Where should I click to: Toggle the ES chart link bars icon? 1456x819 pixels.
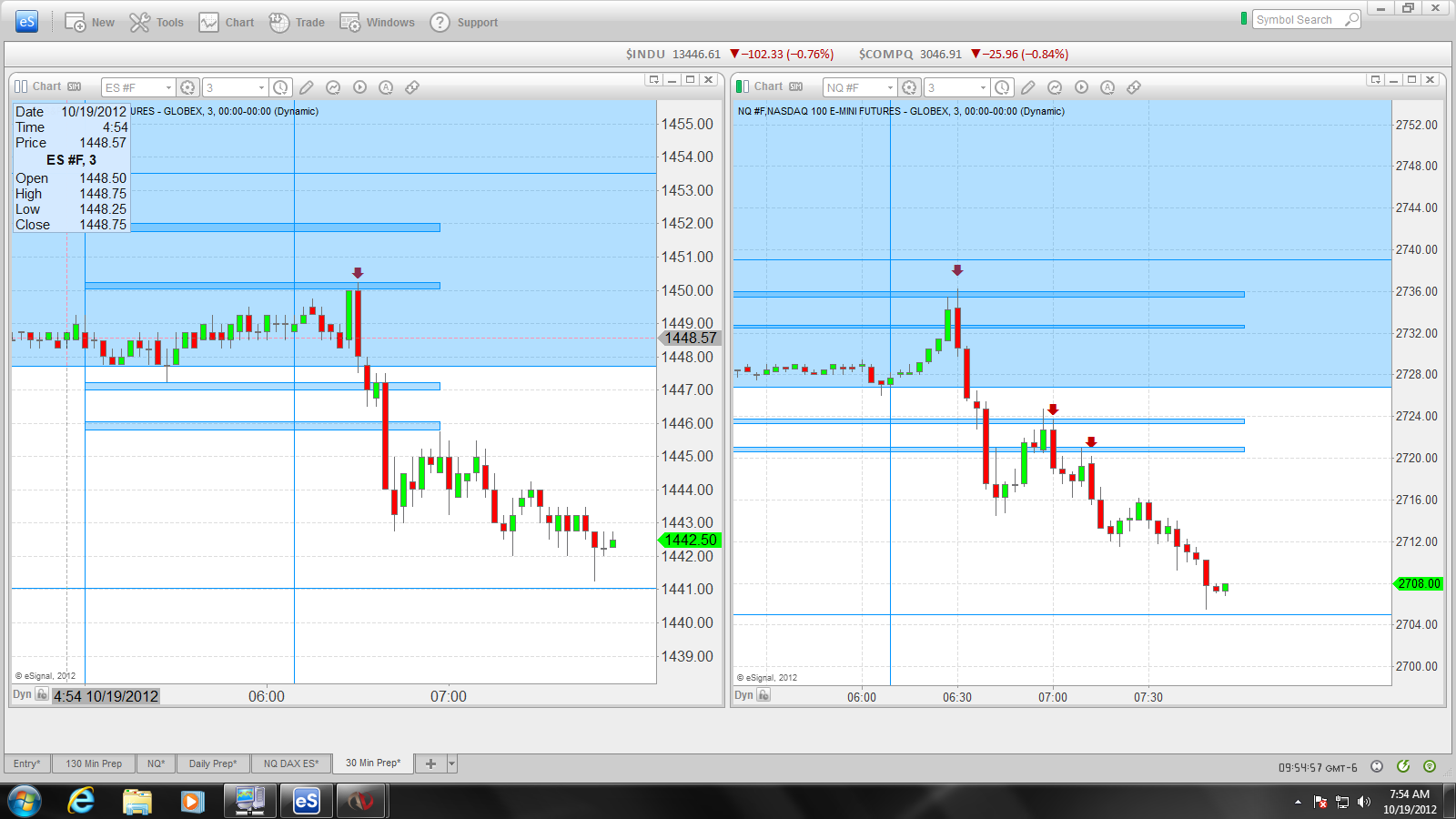[21, 86]
